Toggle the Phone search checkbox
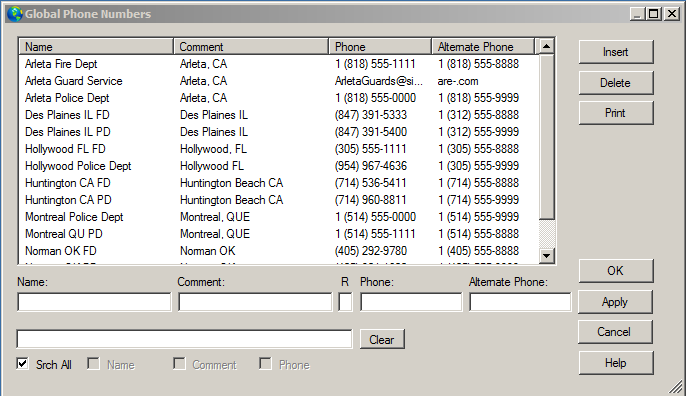The width and height of the screenshot is (686, 396). coord(265,364)
